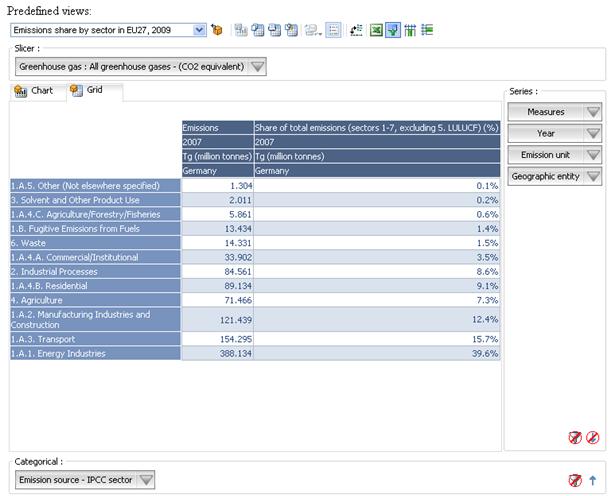Image resolution: width=612 pixels, height=496 pixels.
Task: Open the greyed chart type toolbar dropdown
Action: [x=313, y=30]
